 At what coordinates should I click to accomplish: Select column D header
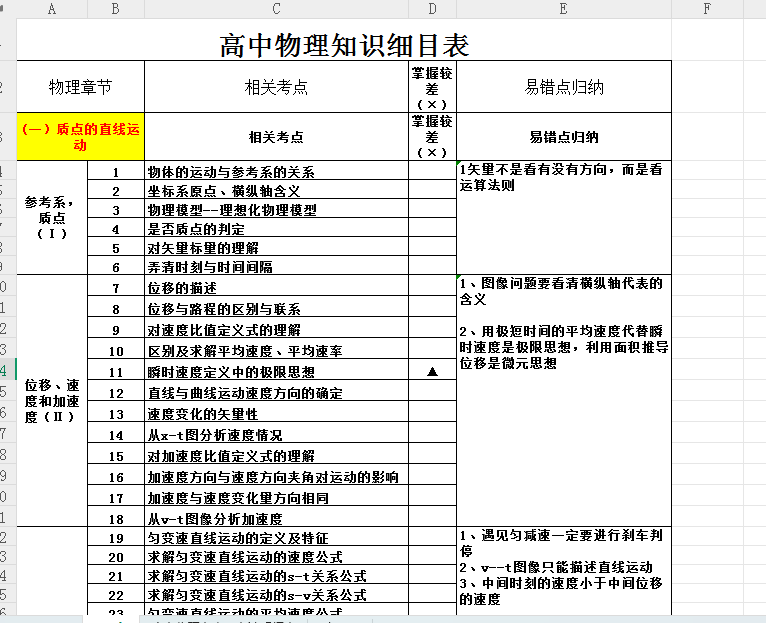431,9
